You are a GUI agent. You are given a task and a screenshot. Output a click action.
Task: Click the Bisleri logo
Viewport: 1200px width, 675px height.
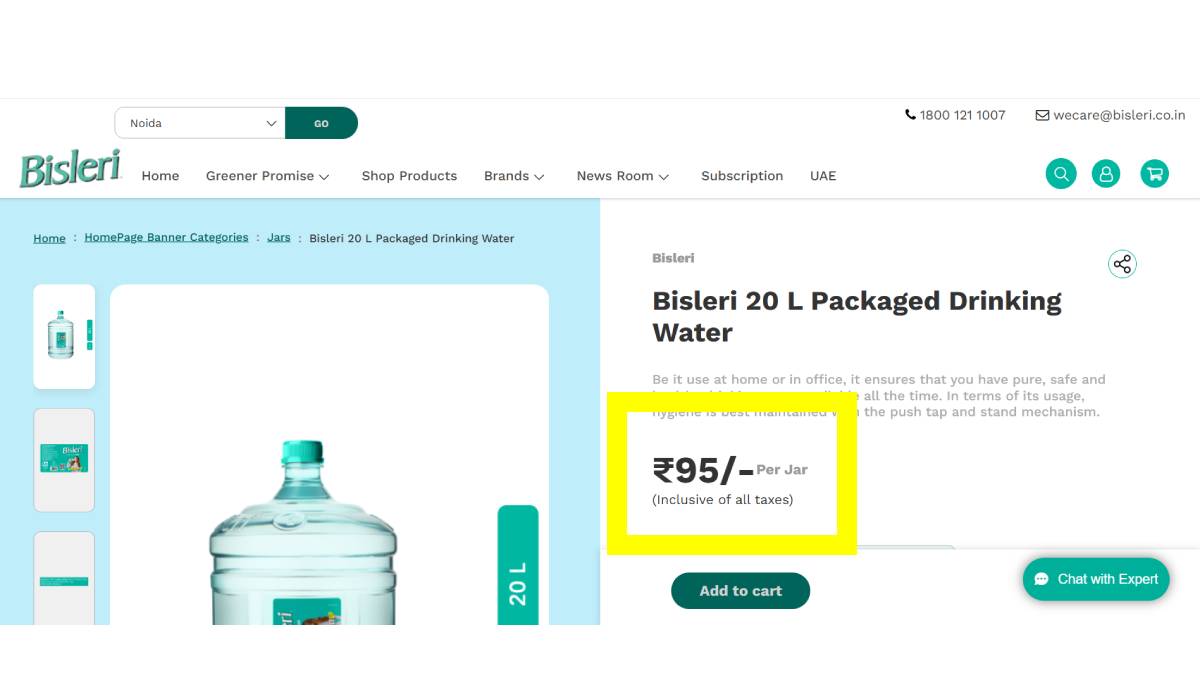70,170
